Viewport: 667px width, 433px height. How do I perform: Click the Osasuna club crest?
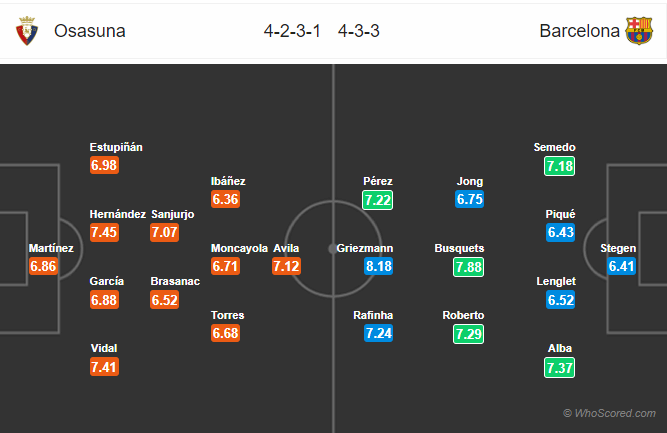(27, 31)
